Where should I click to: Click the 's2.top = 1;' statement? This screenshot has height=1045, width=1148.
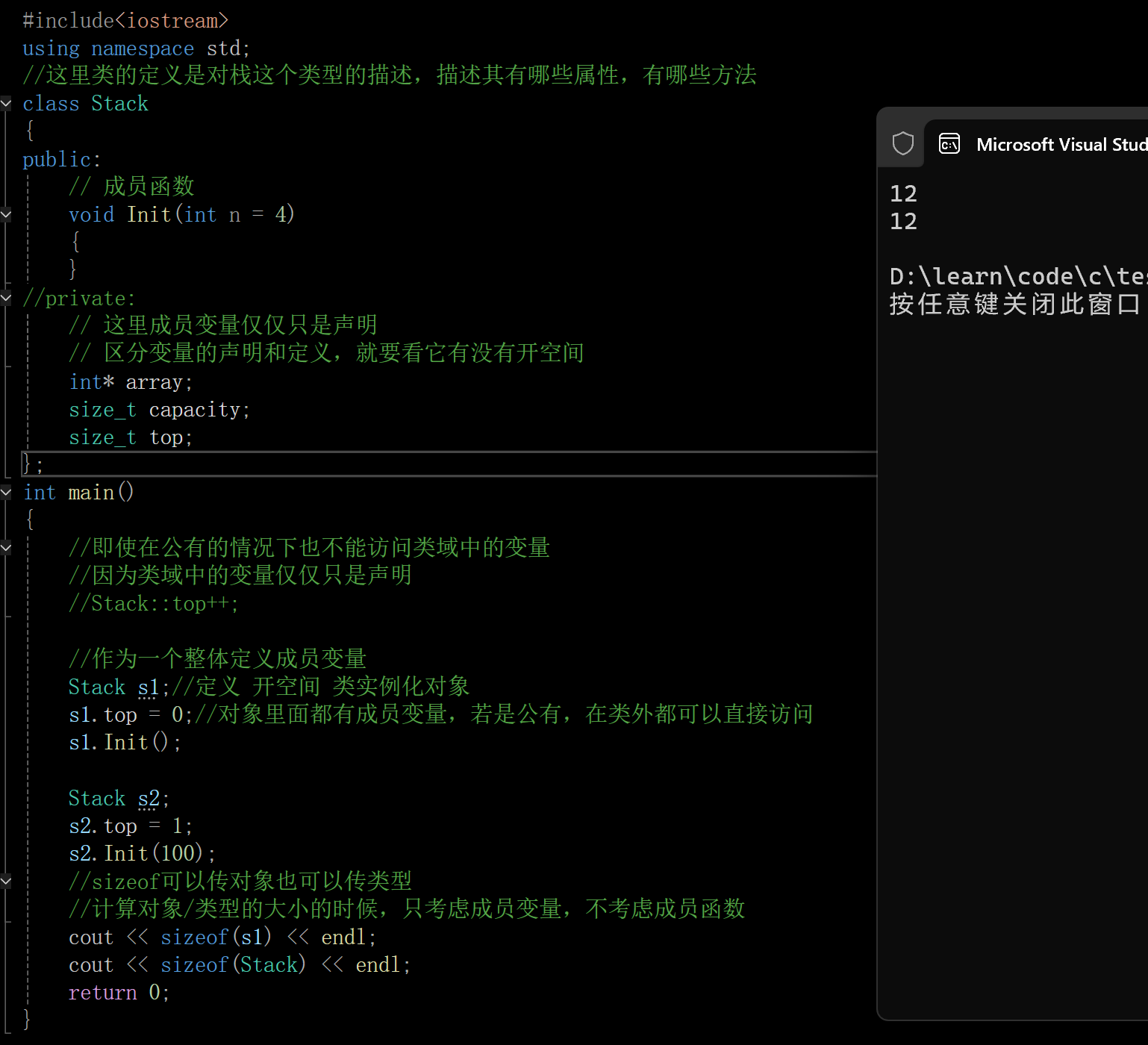pyautogui.click(x=131, y=826)
